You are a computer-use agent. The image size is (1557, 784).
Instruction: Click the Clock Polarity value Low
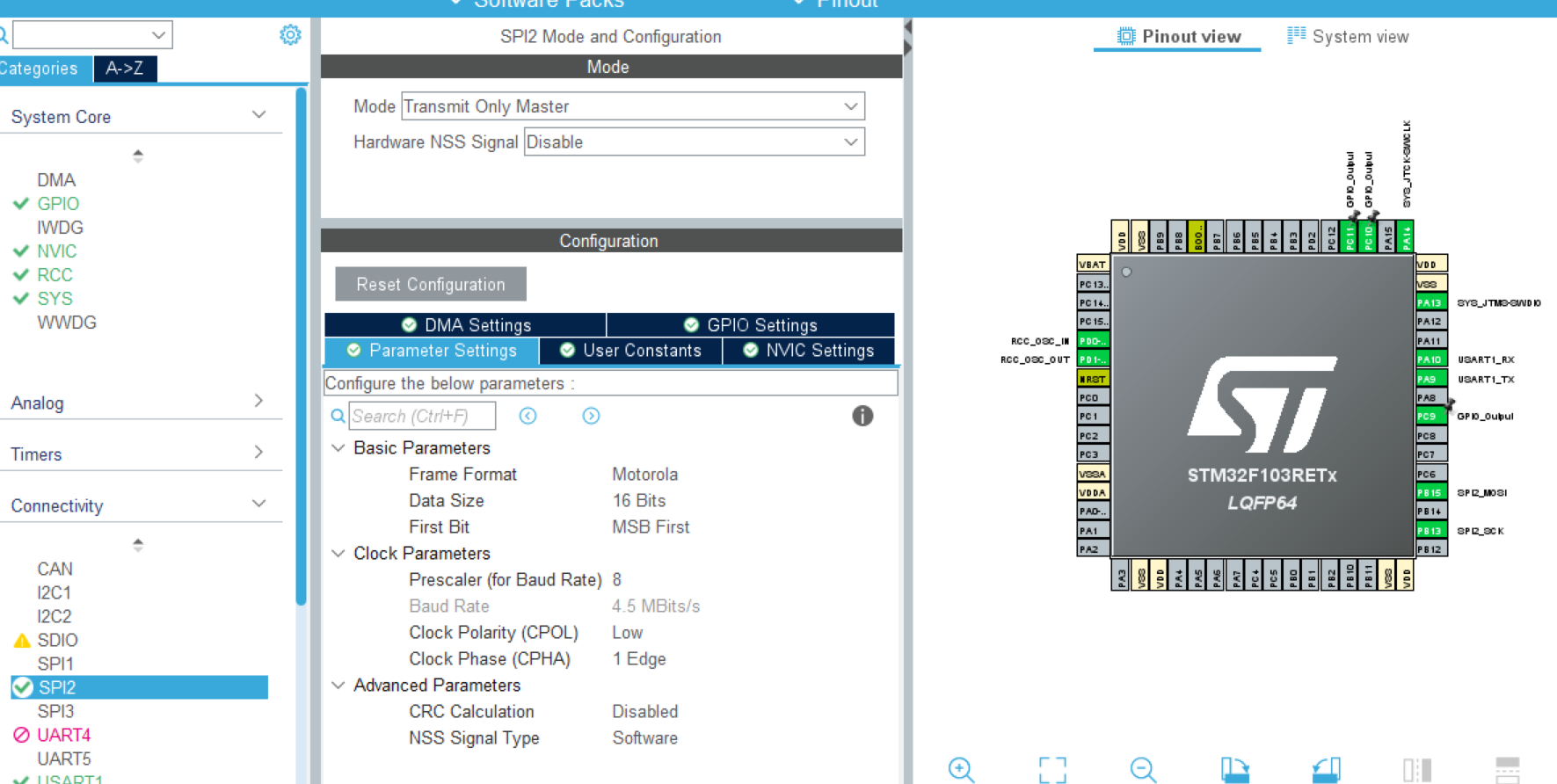point(628,632)
